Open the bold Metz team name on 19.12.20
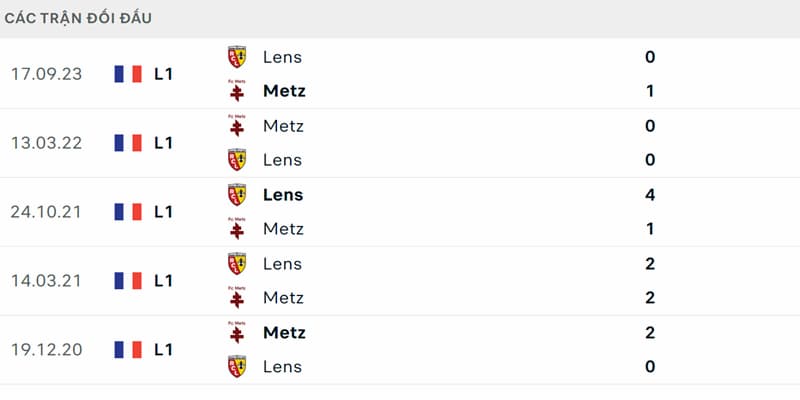The height and width of the screenshot is (400, 800). click(x=284, y=332)
